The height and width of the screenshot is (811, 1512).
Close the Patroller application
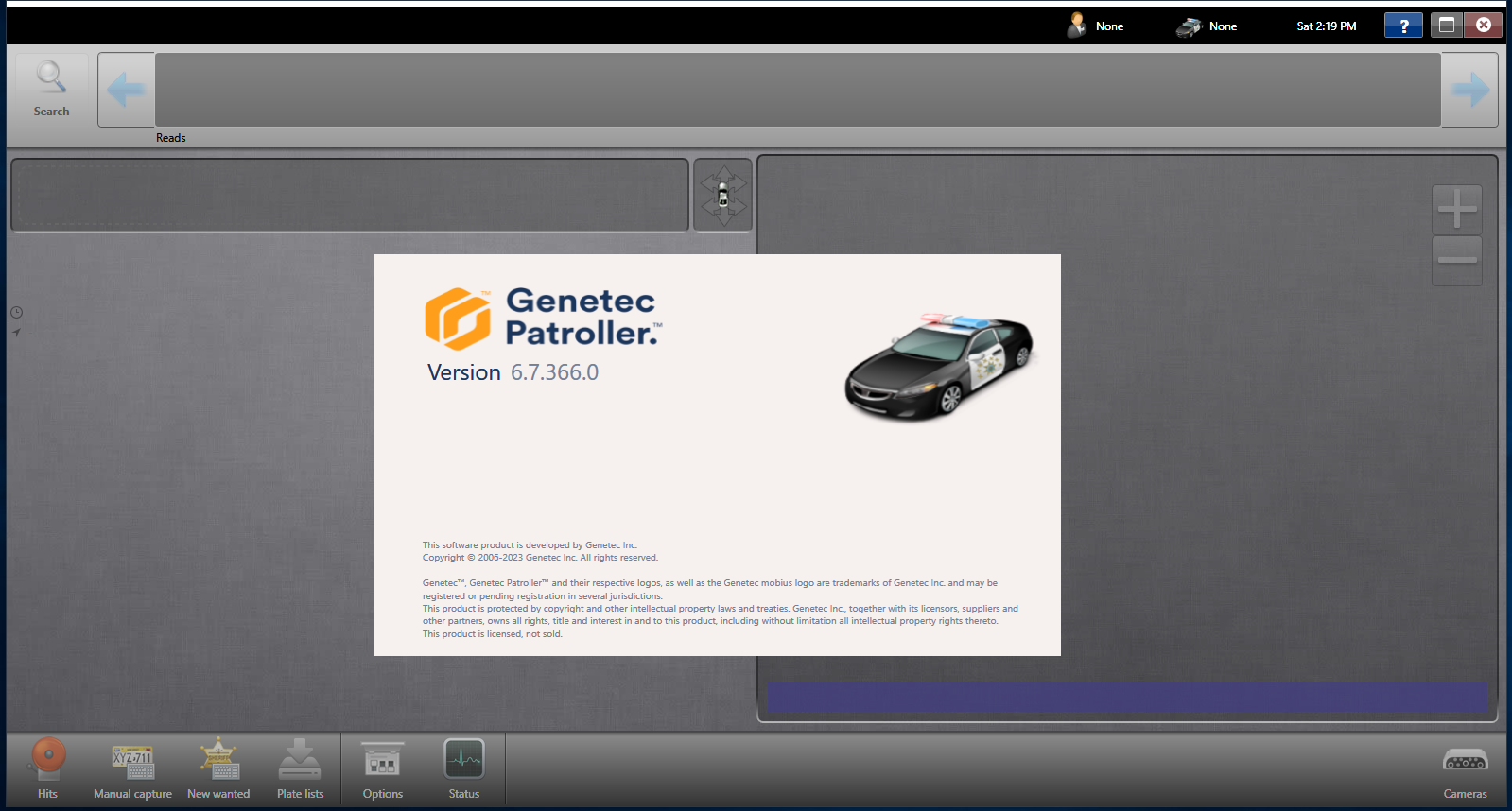1484,26
